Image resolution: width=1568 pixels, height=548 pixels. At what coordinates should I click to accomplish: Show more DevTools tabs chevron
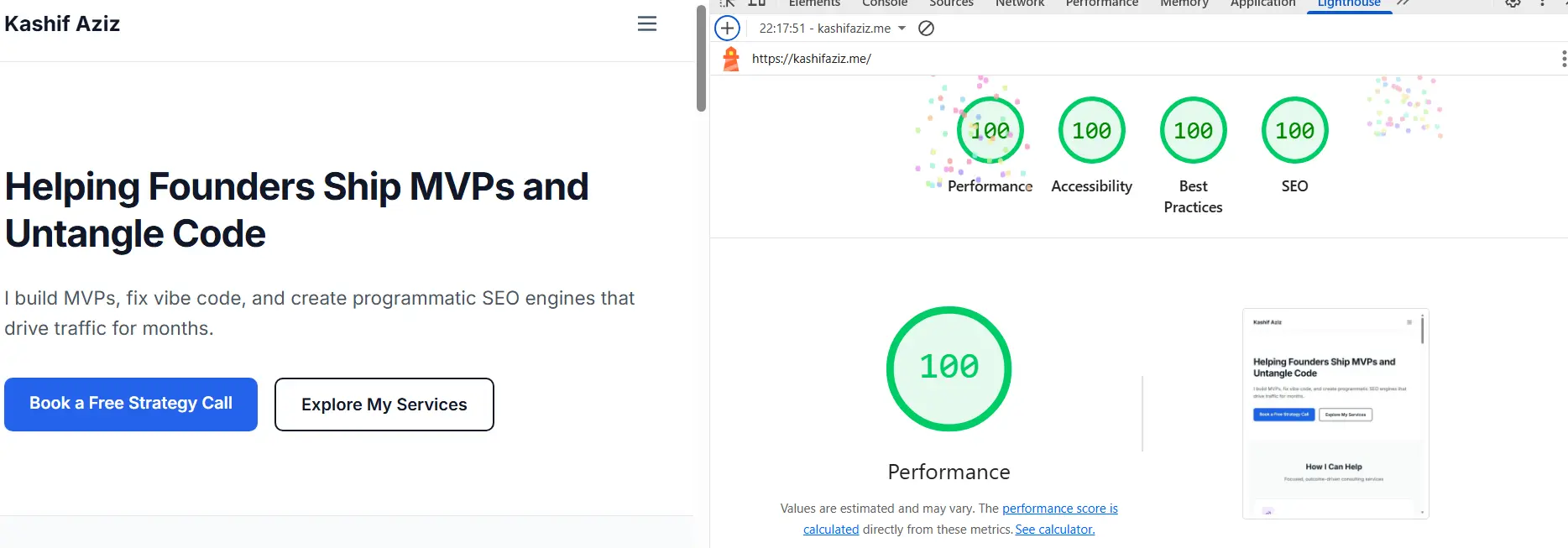(x=1403, y=3)
